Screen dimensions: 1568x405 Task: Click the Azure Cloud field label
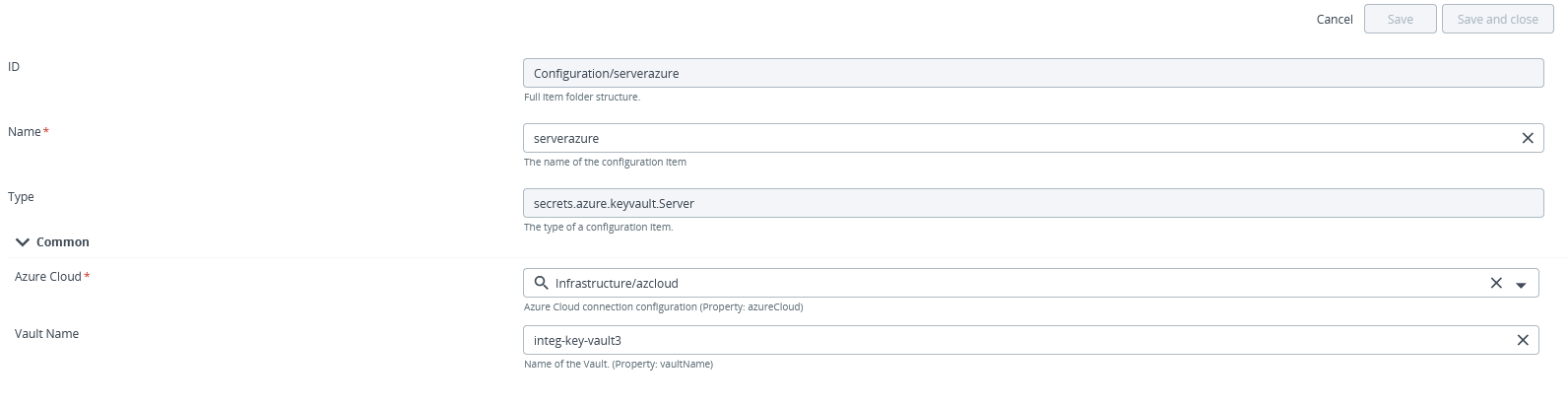(47, 277)
